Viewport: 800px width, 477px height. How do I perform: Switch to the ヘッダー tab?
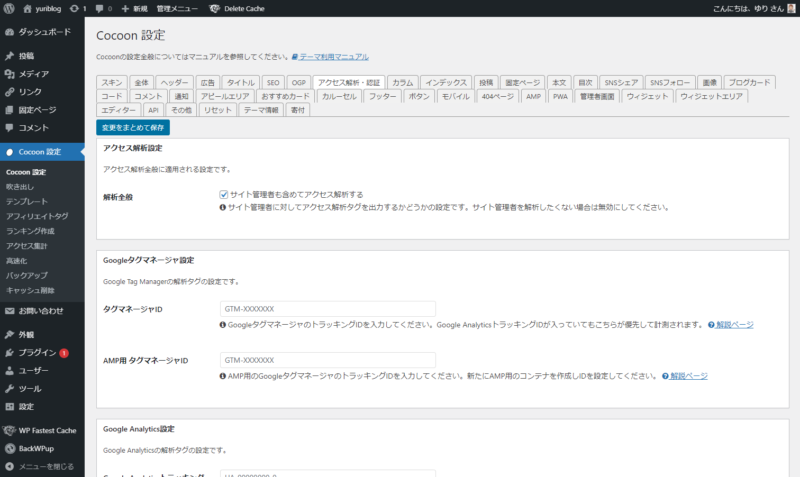[x=174, y=82]
